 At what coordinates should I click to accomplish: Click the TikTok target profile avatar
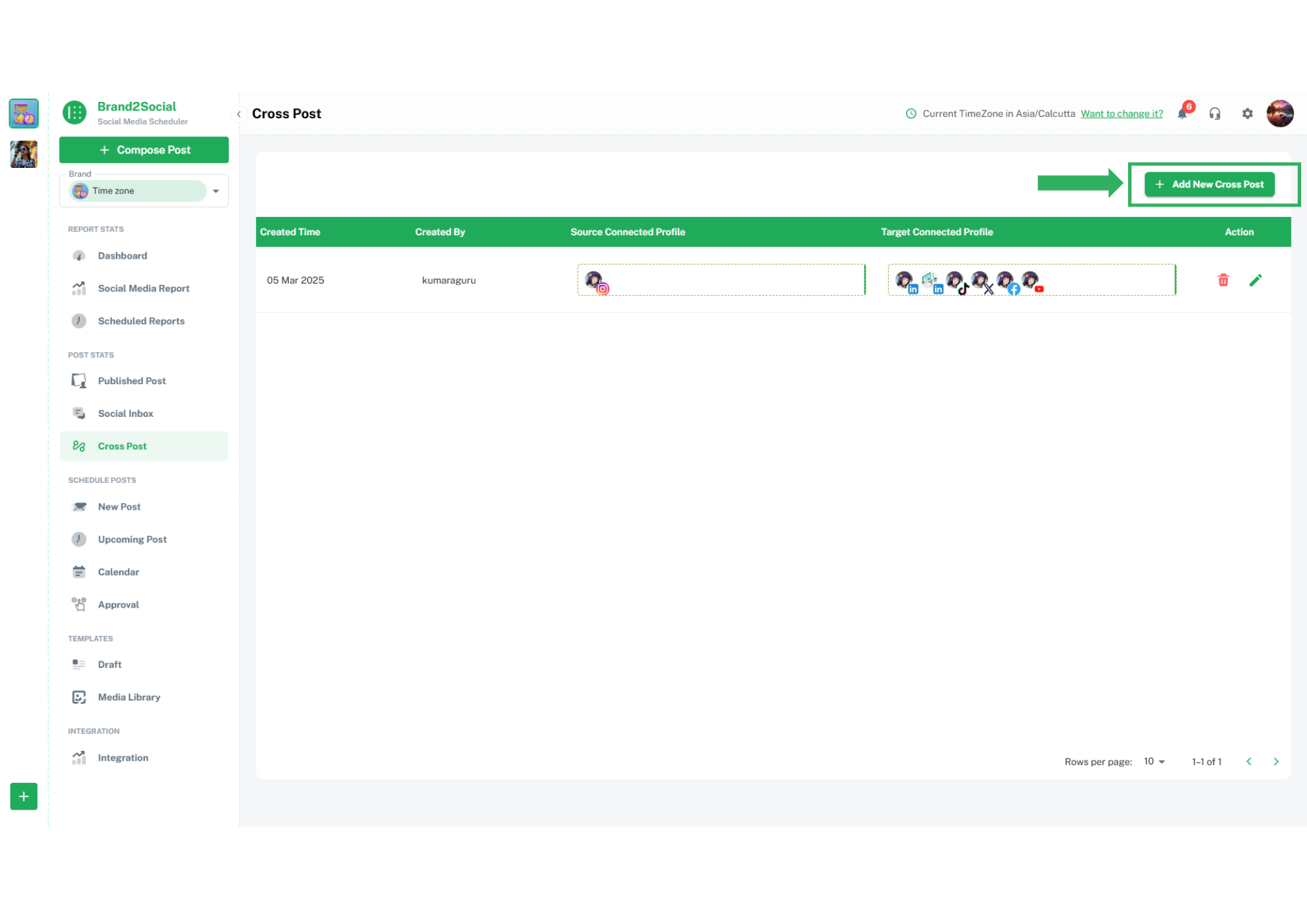click(955, 280)
